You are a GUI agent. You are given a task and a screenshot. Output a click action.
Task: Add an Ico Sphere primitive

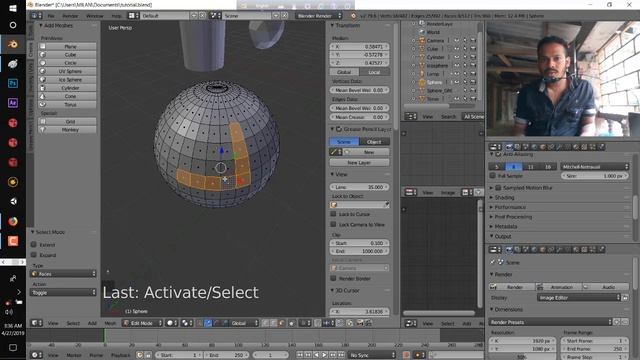[67, 80]
